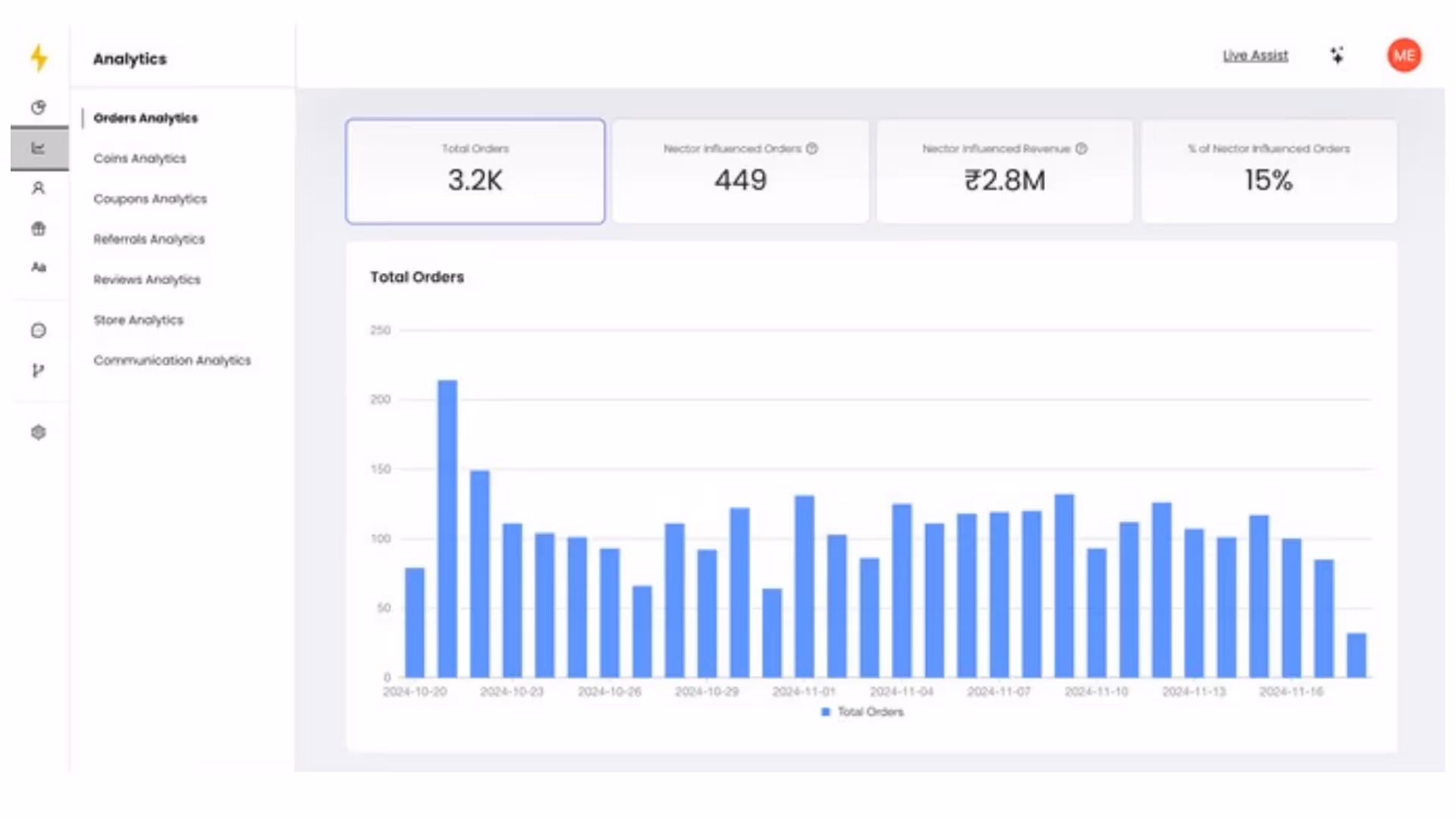Select the line chart analytics icon
The width and height of the screenshot is (1456, 819).
[x=39, y=148]
